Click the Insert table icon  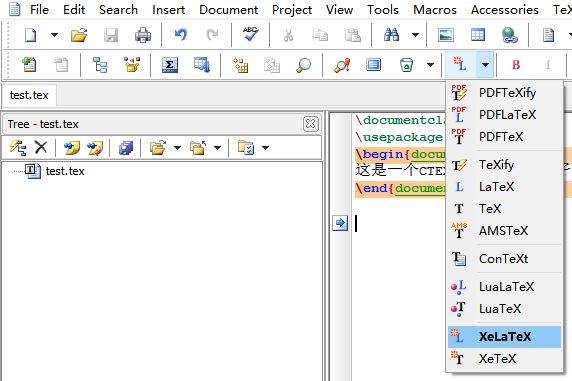(x=478, y=35)
